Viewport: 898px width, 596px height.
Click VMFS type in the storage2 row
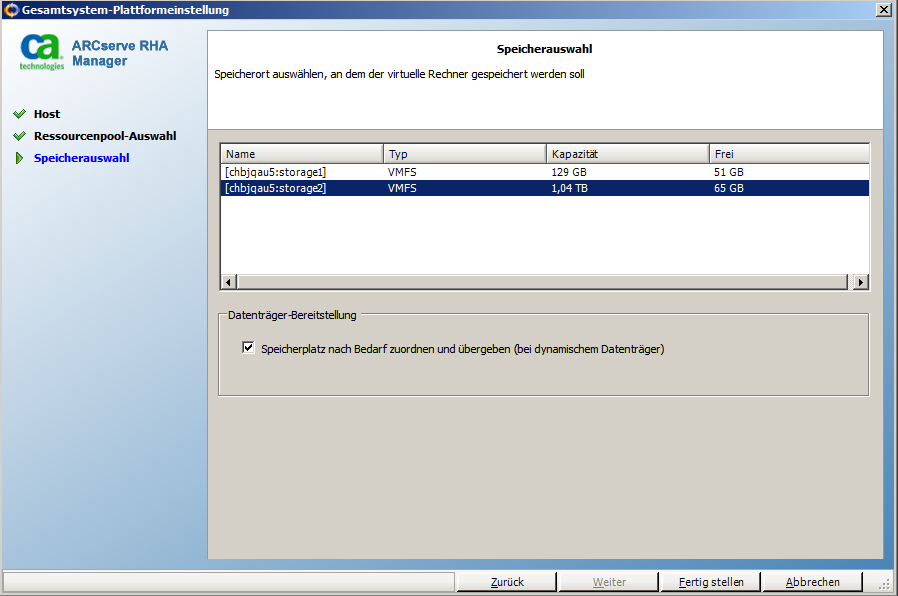tap(402, 188)
